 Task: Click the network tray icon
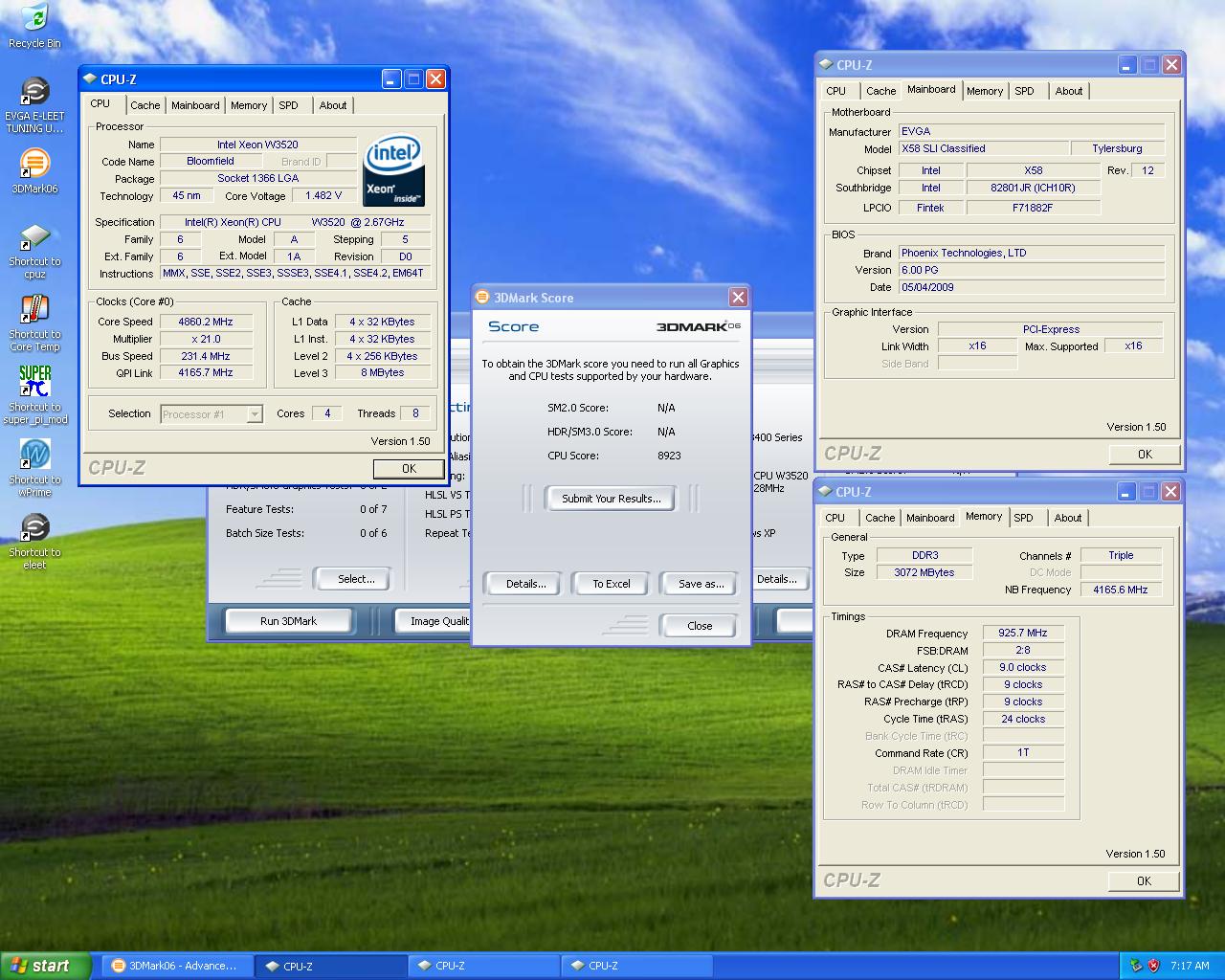coord(1135,966)
